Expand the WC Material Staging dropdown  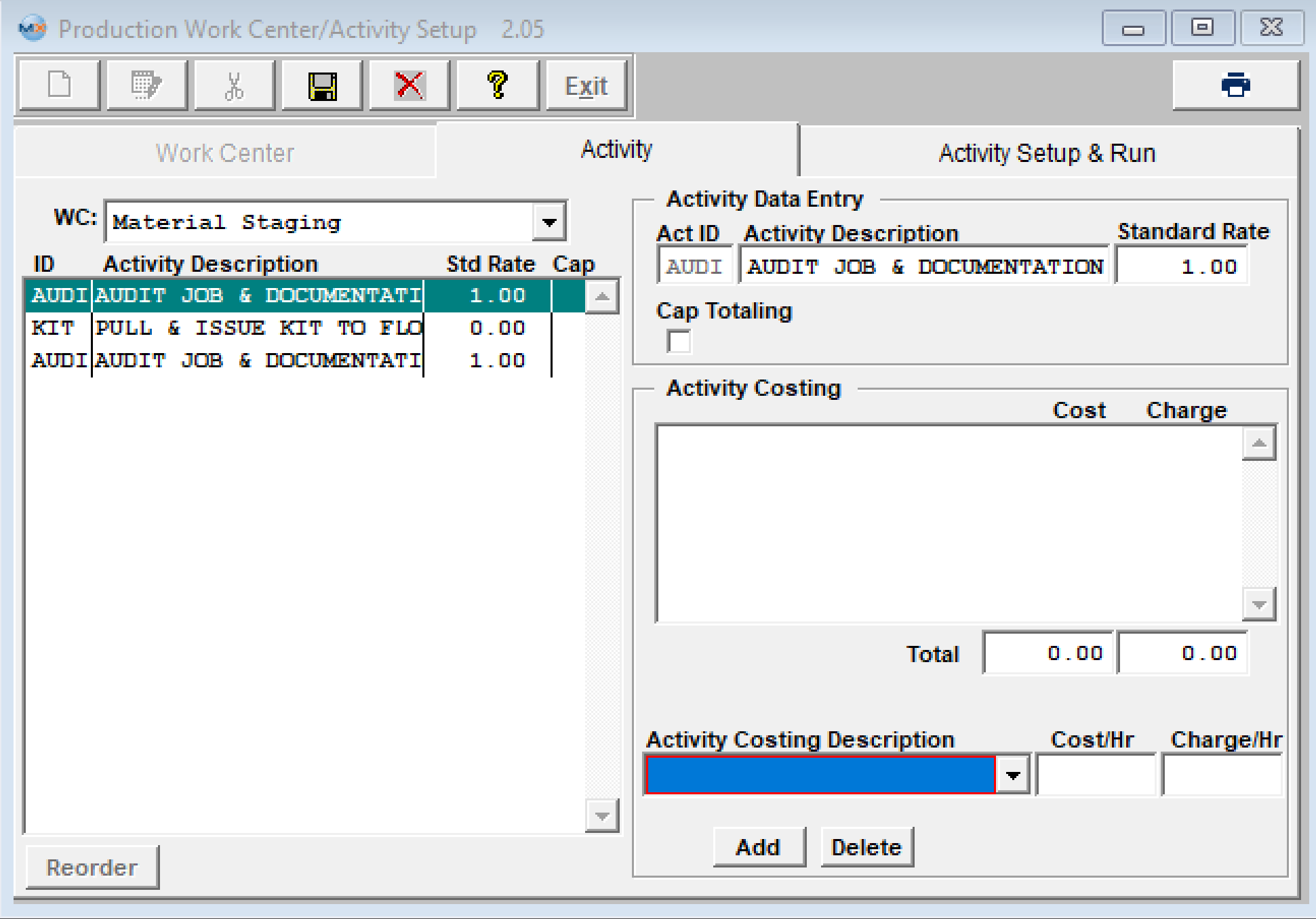(549, 222)
